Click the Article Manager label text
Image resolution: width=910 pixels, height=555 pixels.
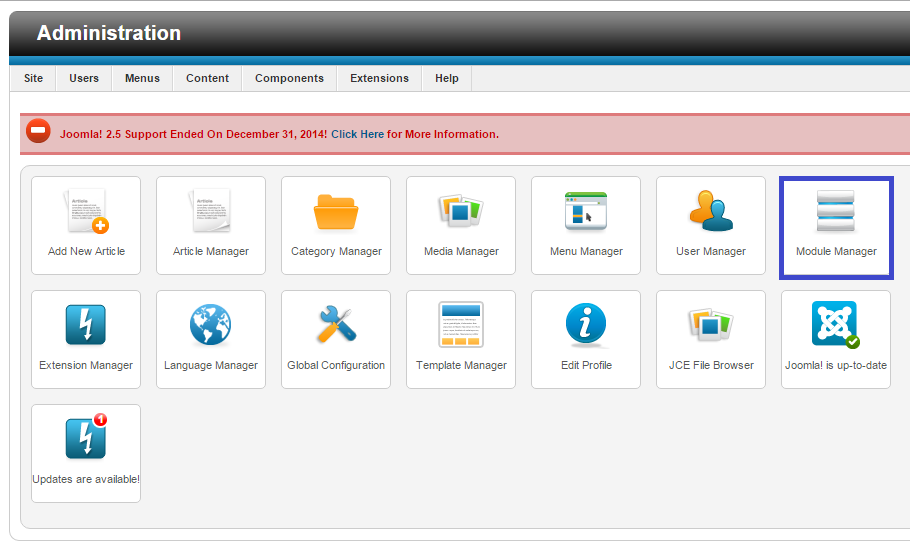211,251
